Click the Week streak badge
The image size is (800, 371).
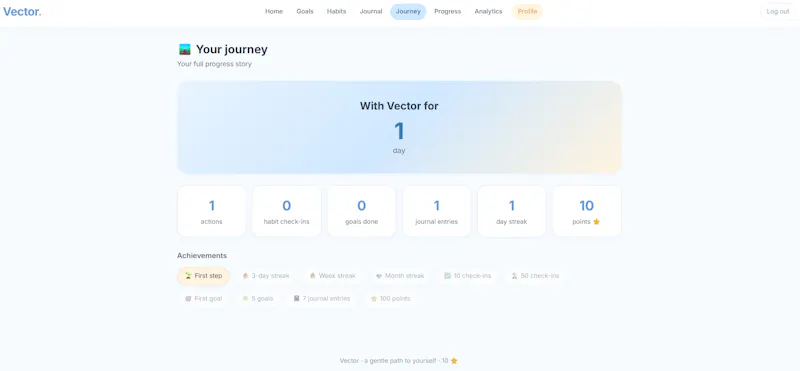(x=333, y=276)
